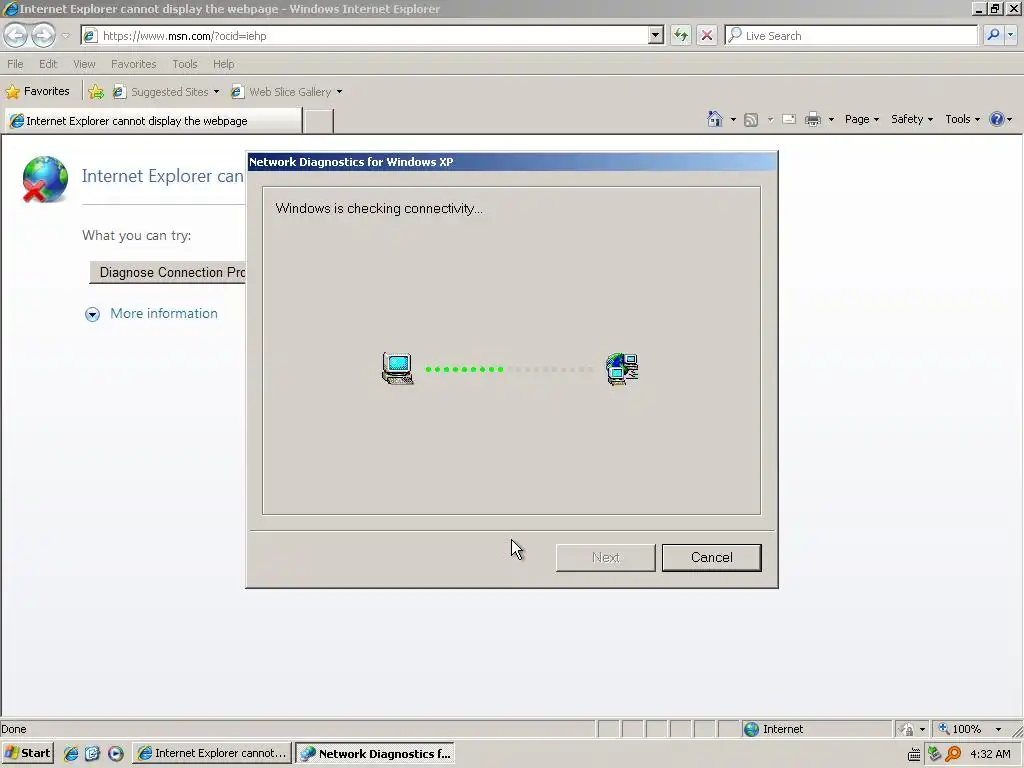Open Suggested Sites link

coord(166,92)
